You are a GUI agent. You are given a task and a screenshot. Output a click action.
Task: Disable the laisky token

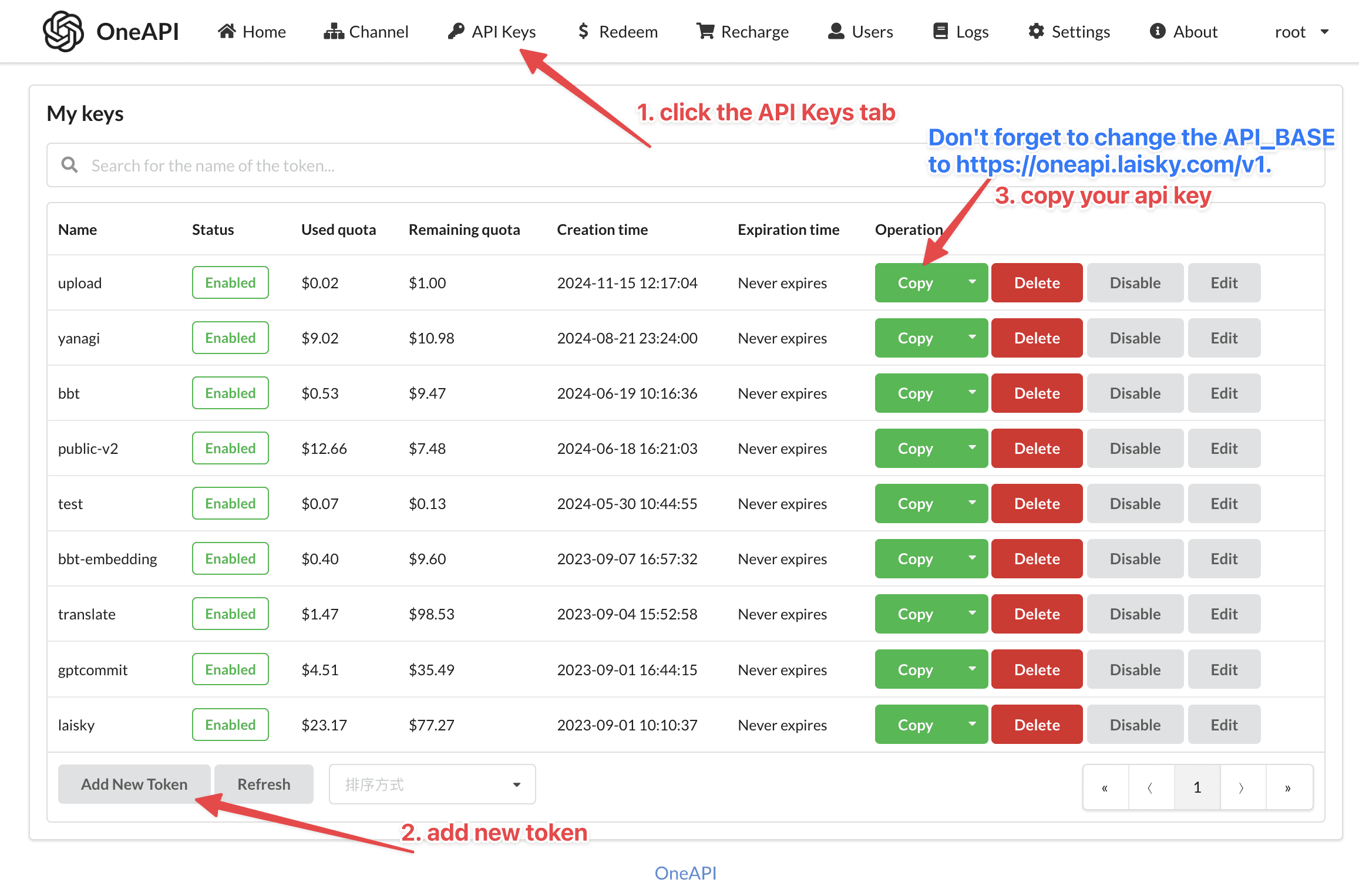(x=1134, y=725)
